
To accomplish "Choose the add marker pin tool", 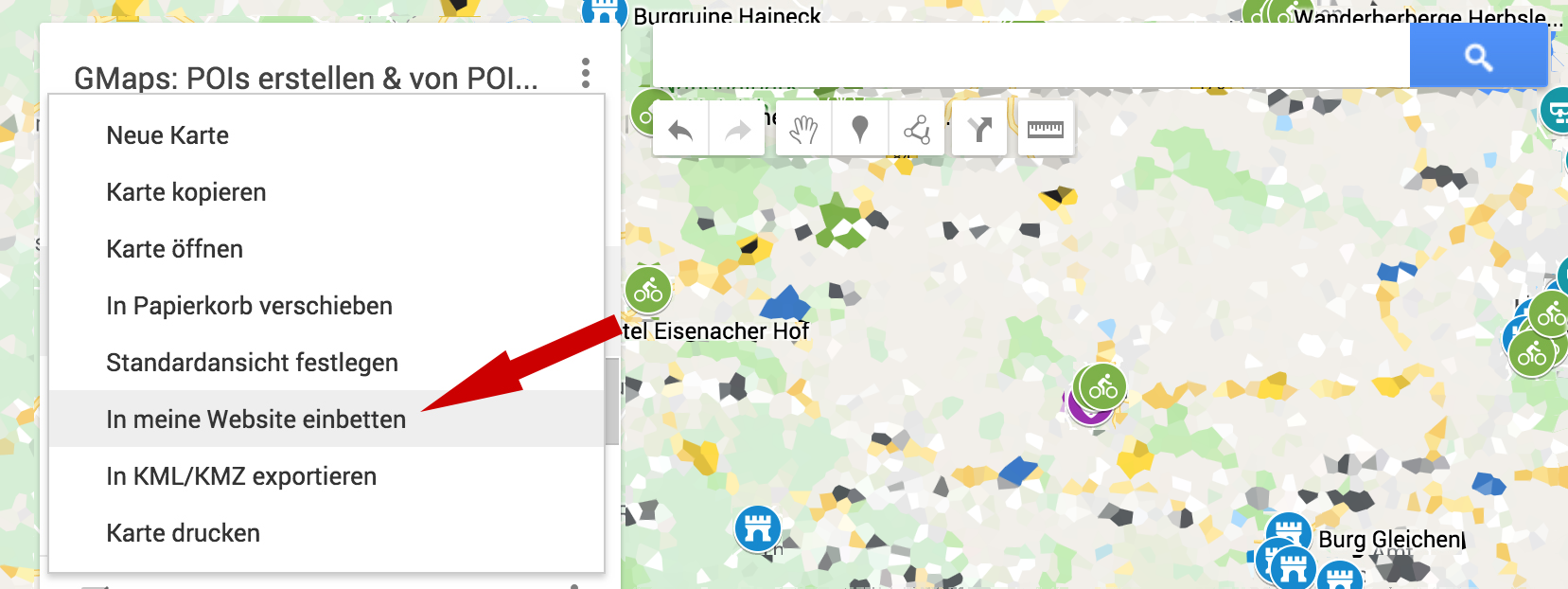I will (x=860, y=129).
